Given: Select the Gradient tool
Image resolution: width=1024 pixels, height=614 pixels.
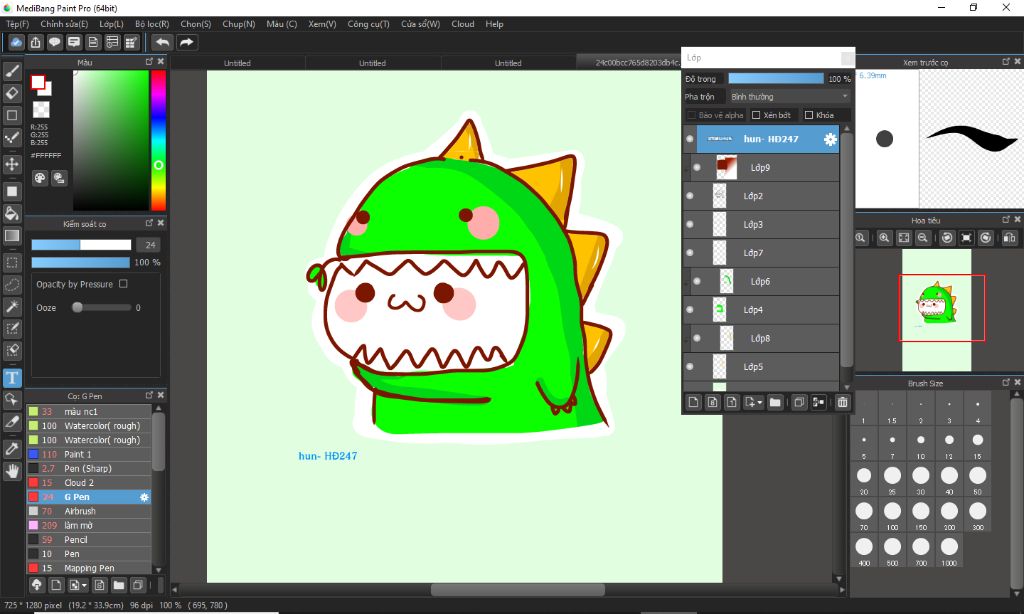Looking at the screenshot, I should 12,236.
